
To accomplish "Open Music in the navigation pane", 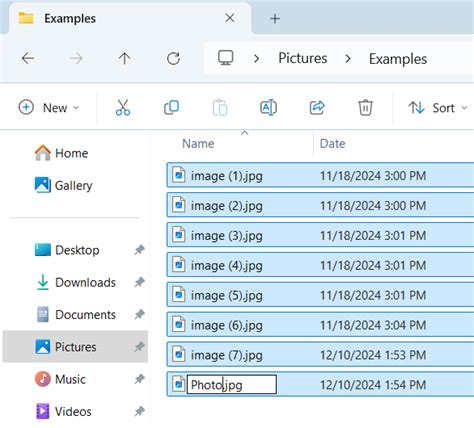I will 60,379.
